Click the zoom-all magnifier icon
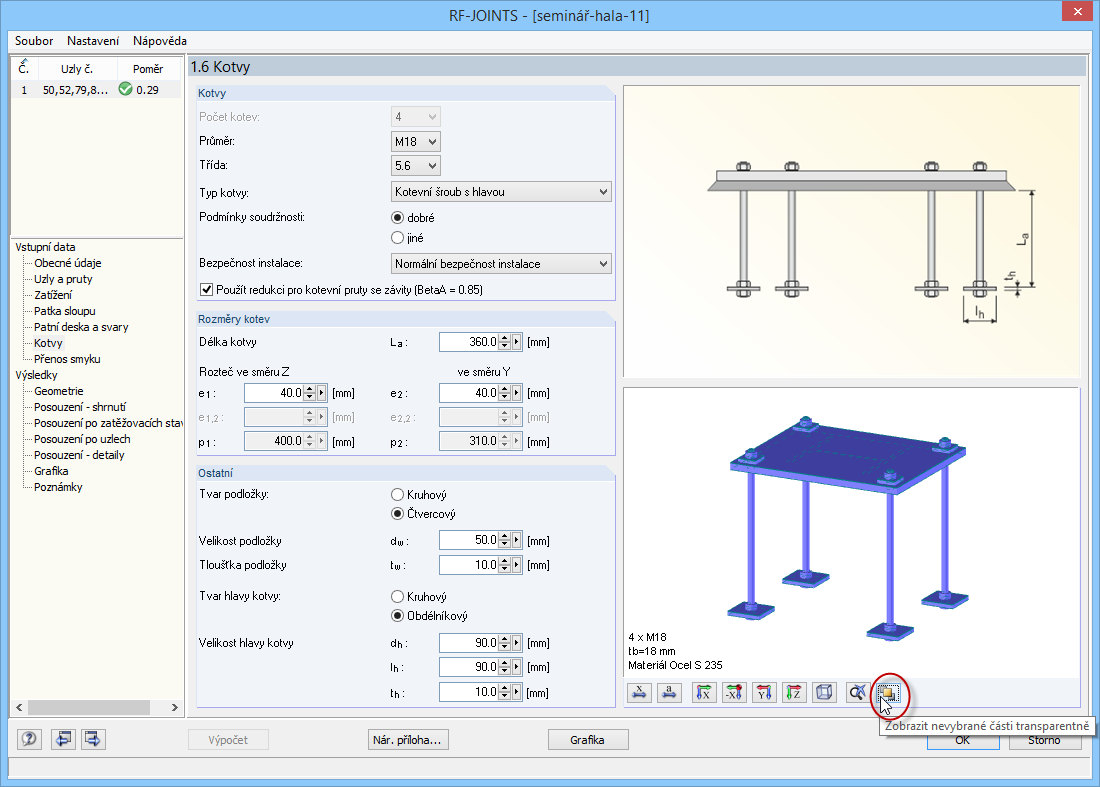 pos(857,693)
